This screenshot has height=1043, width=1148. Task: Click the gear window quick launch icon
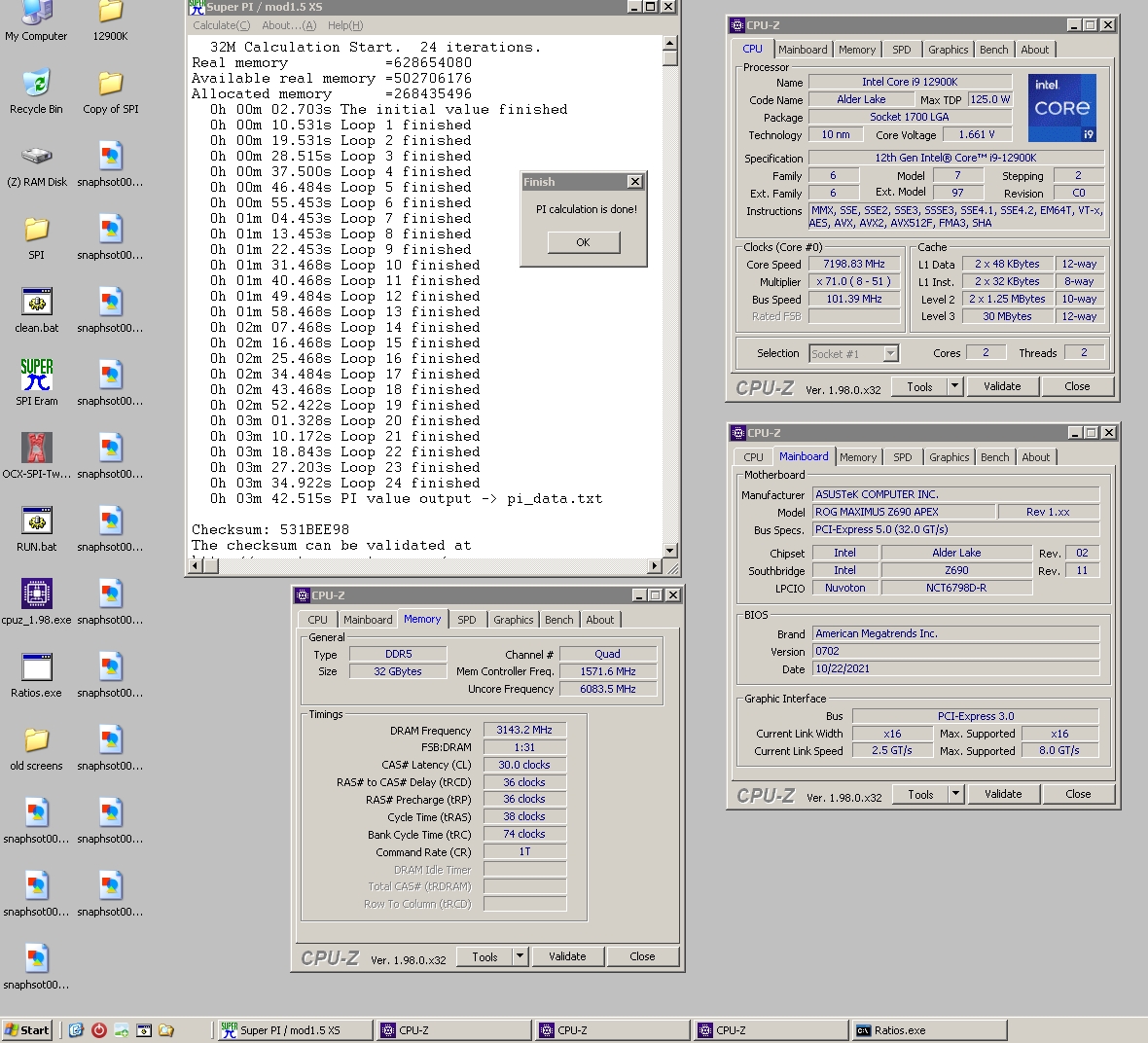(144, 1030)
